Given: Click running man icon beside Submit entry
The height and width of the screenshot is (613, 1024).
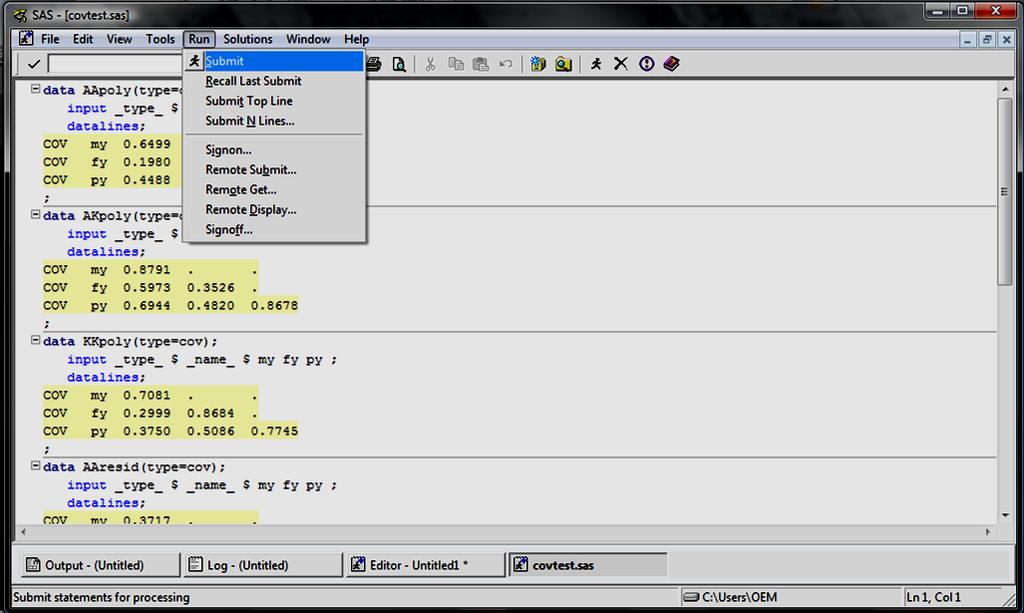Looking at the screenshot, I should pos(194,61).
